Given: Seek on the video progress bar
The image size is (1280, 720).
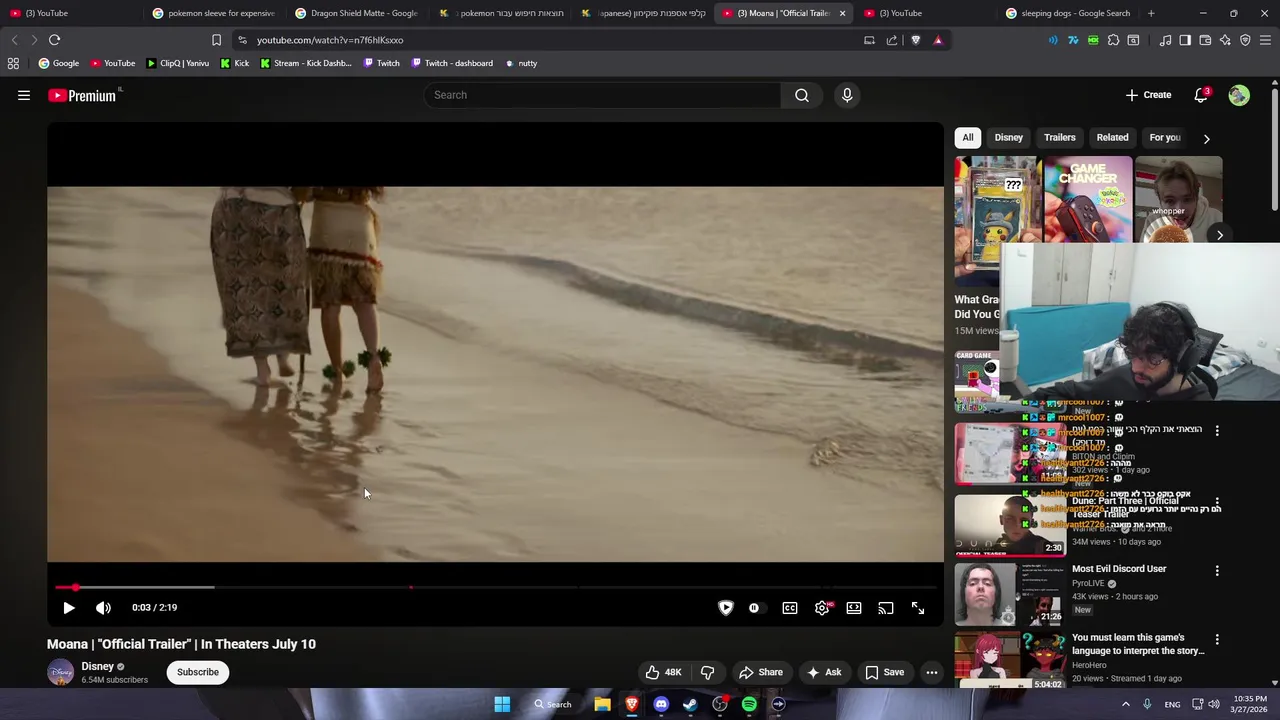Looking at the screenshot, I should point(495,587).
